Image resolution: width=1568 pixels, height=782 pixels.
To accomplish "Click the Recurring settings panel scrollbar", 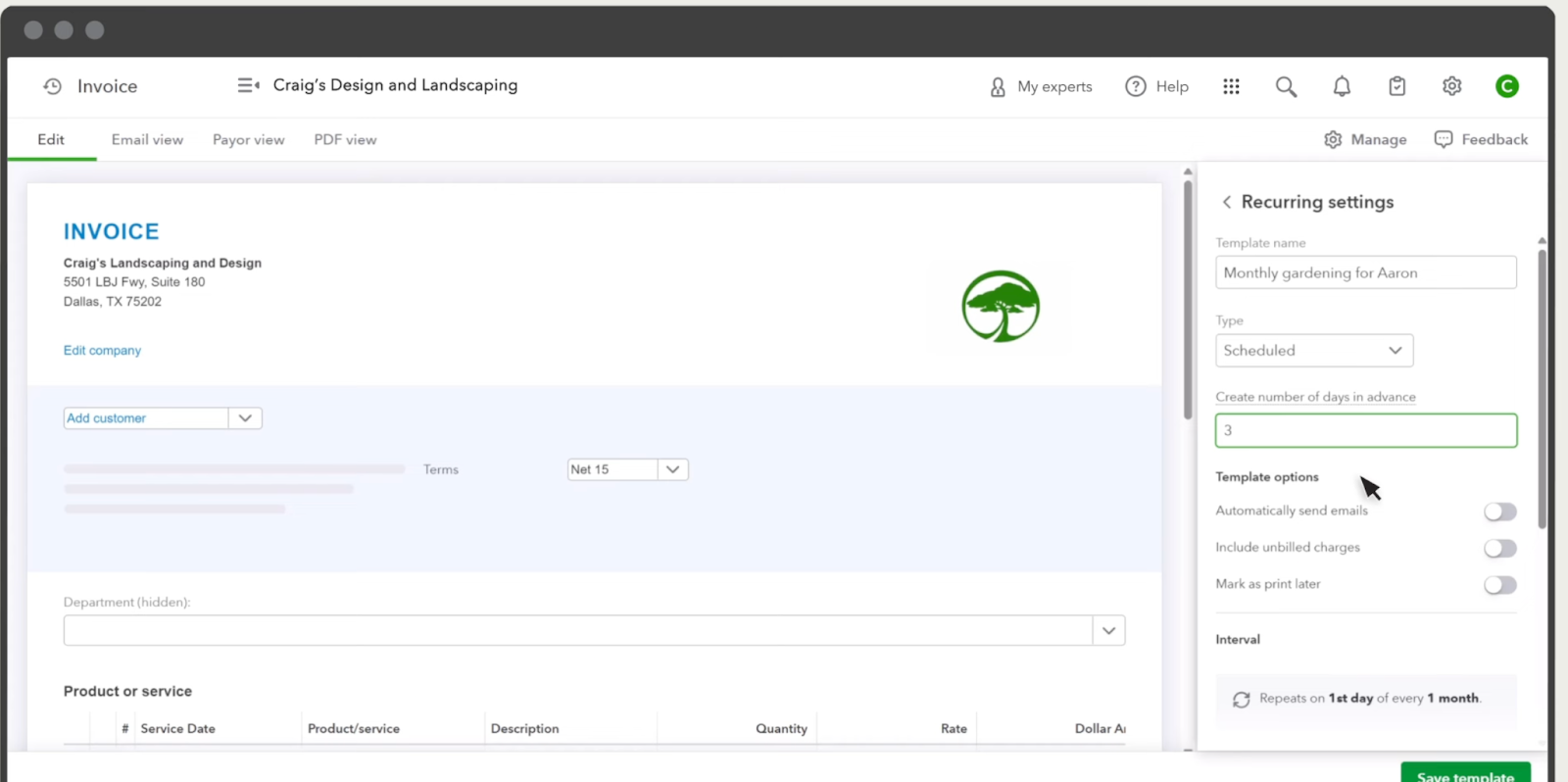I will tap(1542, 387).
